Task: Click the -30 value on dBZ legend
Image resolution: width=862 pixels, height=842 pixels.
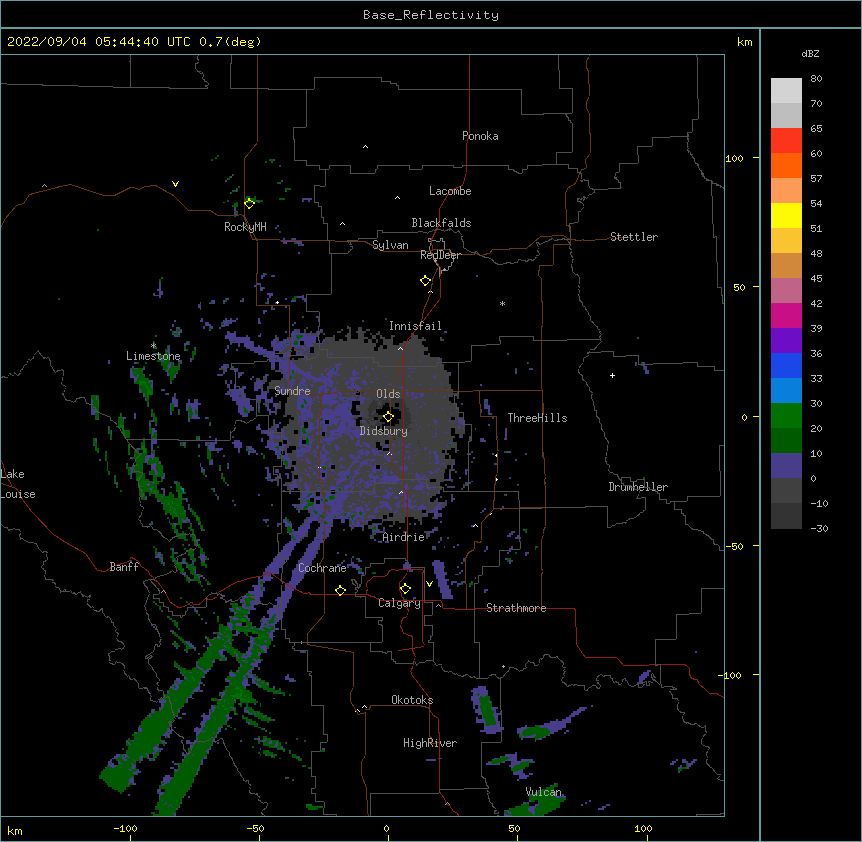Action: (x=819, y=529)
